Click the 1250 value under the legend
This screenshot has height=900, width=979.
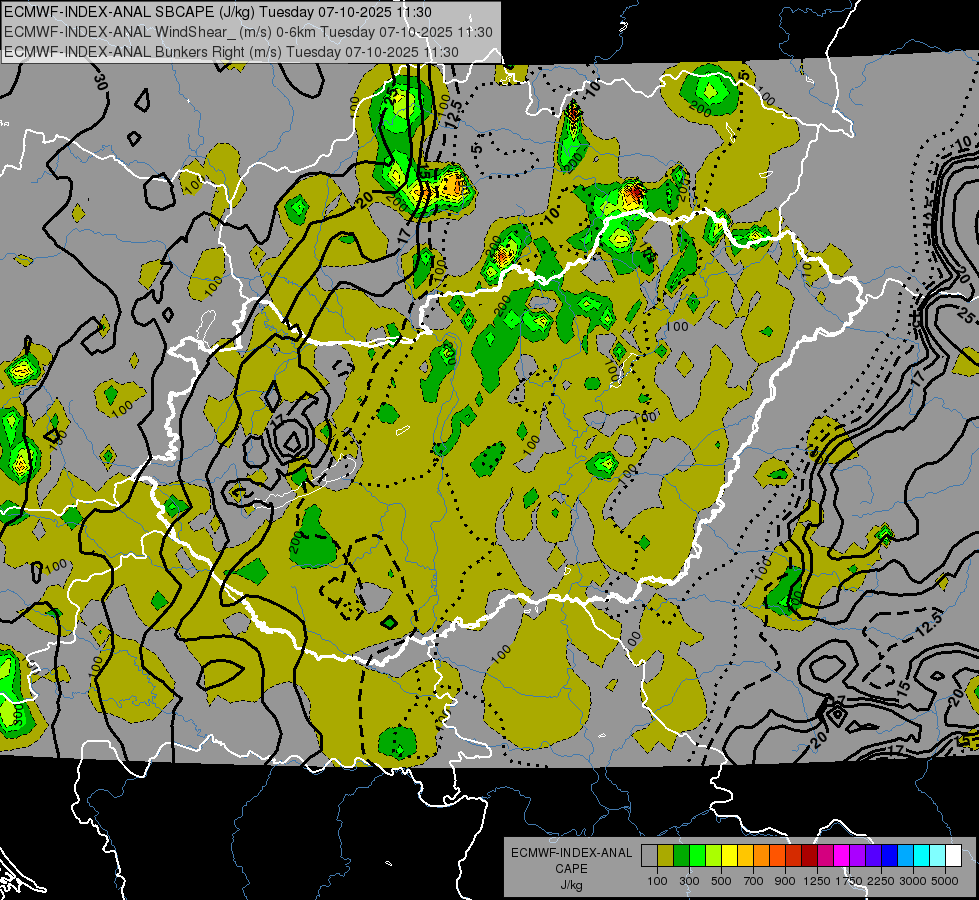point(817,881)
